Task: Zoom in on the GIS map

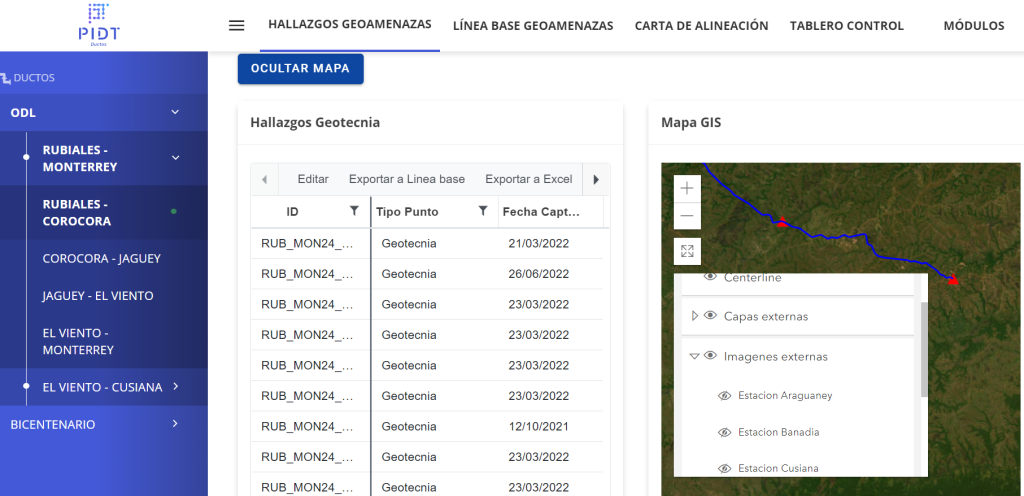Action: 687,188
